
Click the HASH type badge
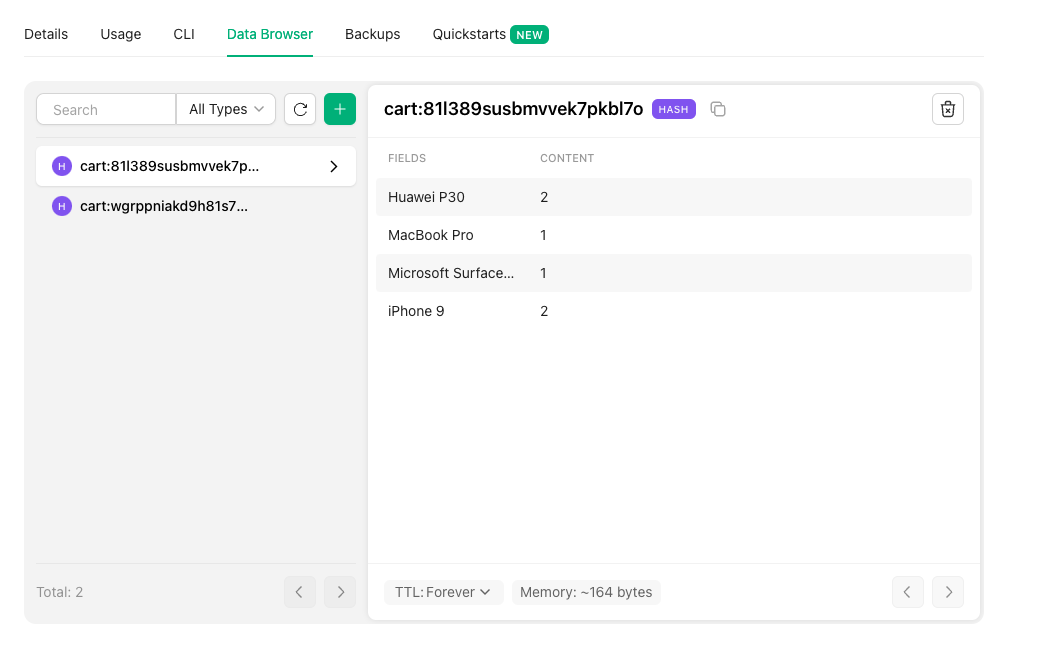pos(674,109)
